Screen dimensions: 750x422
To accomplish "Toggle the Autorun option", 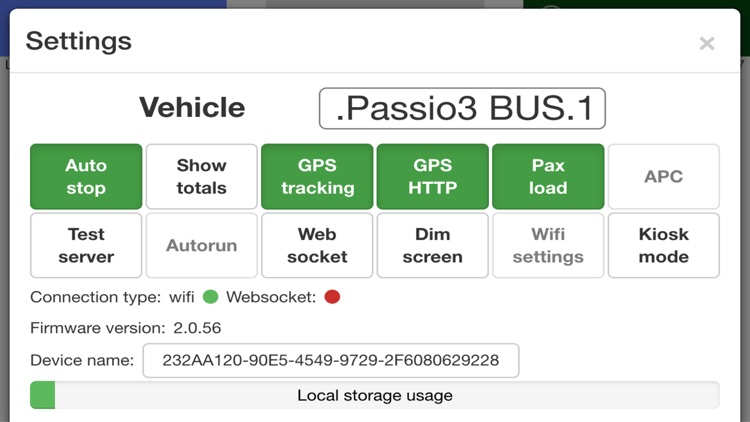I will tap(201, 245).
